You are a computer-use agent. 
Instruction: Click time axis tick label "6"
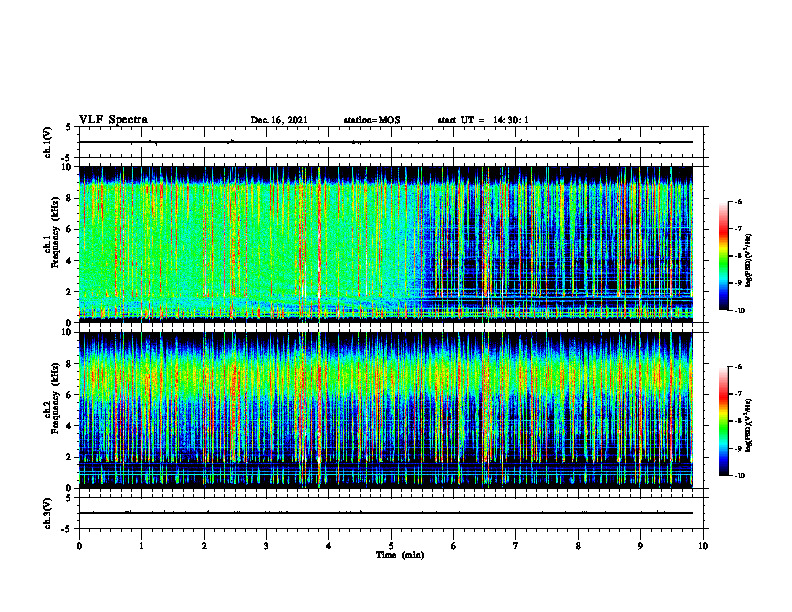coord(454,546)
